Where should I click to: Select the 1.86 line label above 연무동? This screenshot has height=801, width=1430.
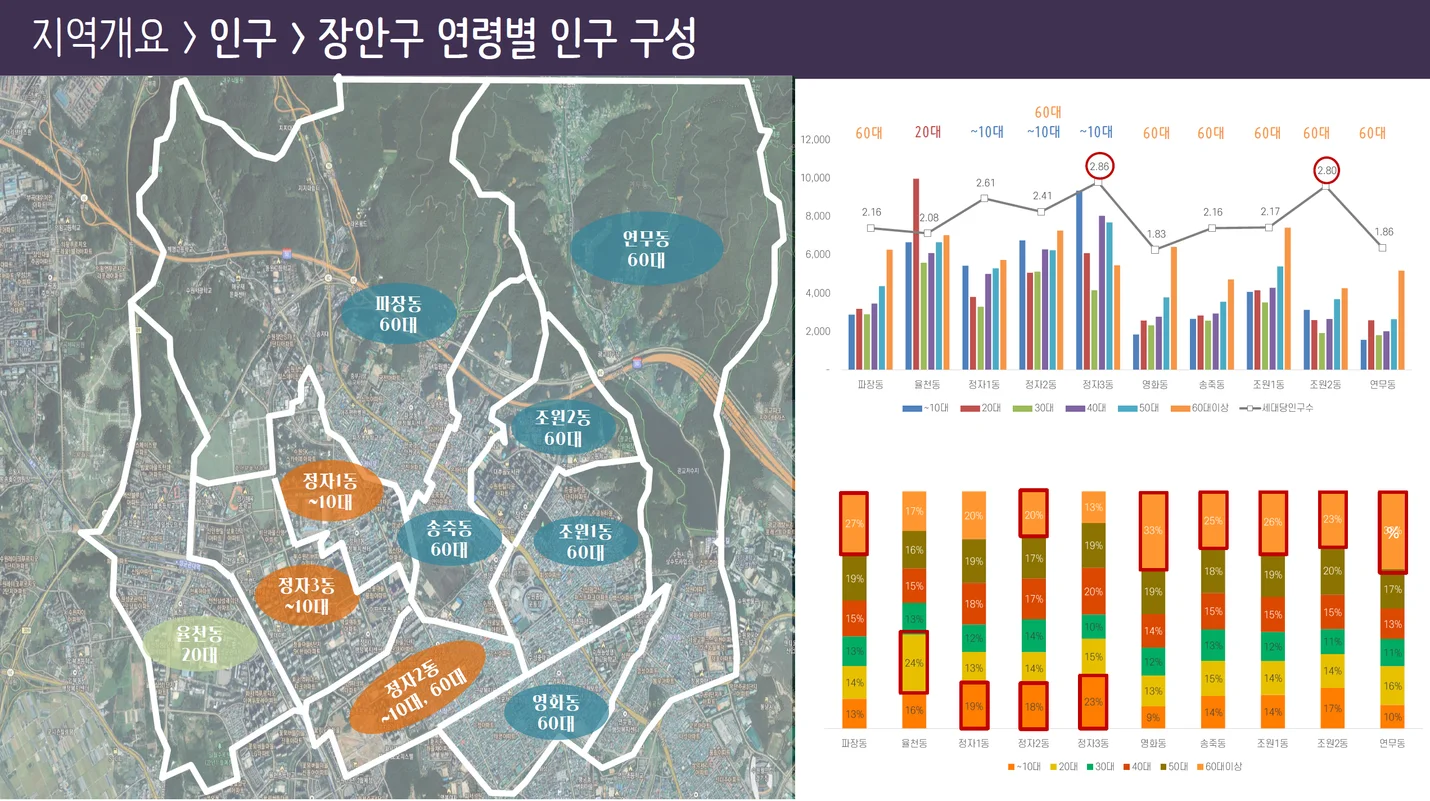pyautogui.click(x=1383, y=232)
